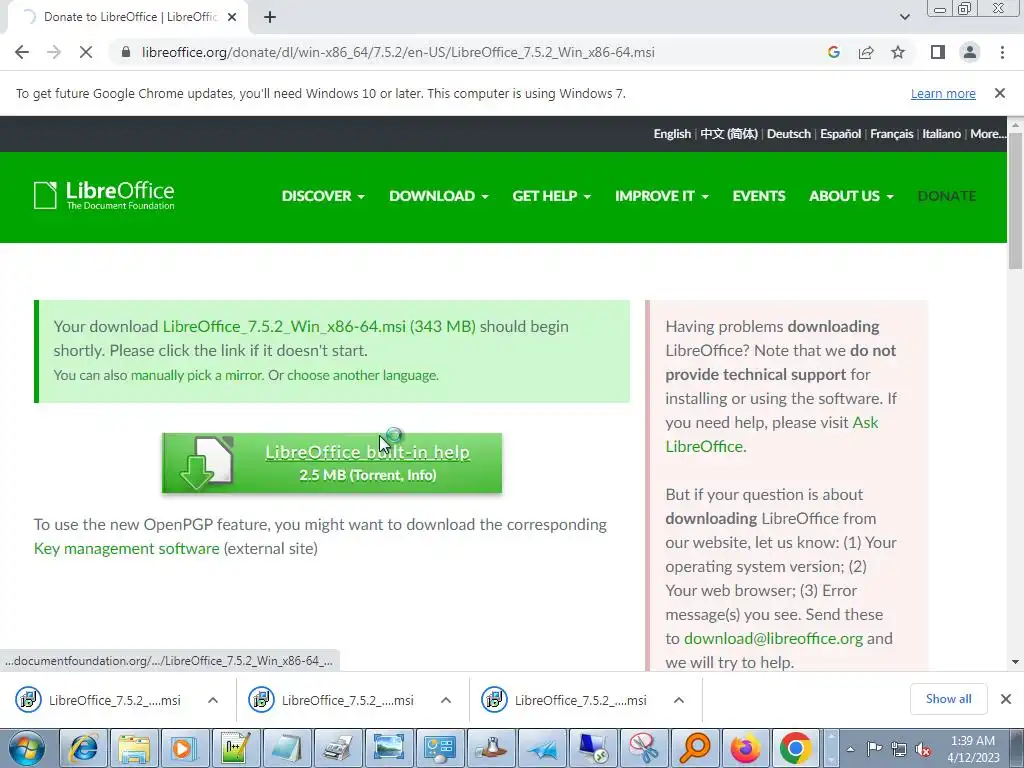This screenshot has height=768, width=1024.
Task: Click download@libreoffice.org email link
Action: [x=773, y=639]
